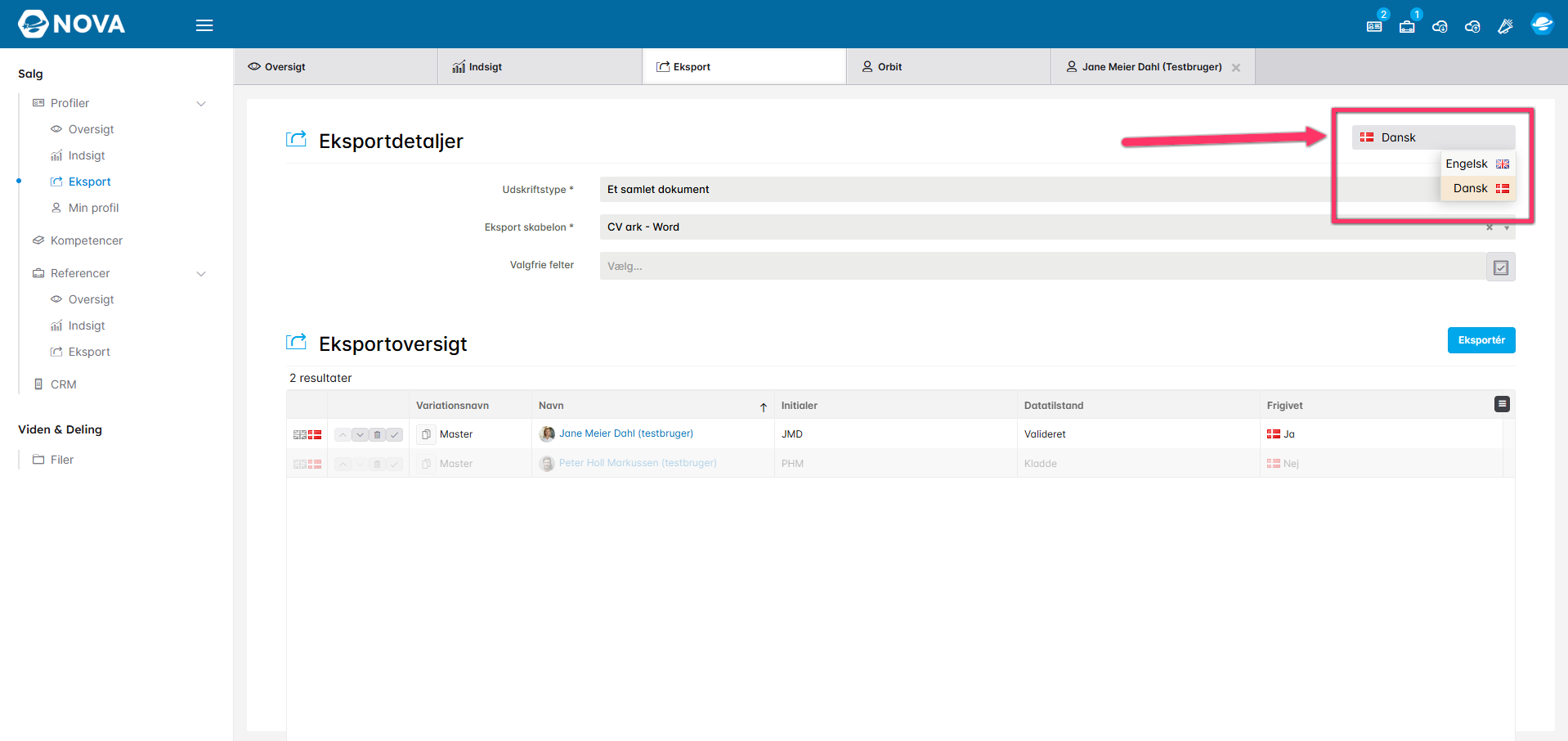Click the move-up chevron in Jane Meier Dahl's row
Viewport: 1568px width, 741px height.
coord(343,434)
